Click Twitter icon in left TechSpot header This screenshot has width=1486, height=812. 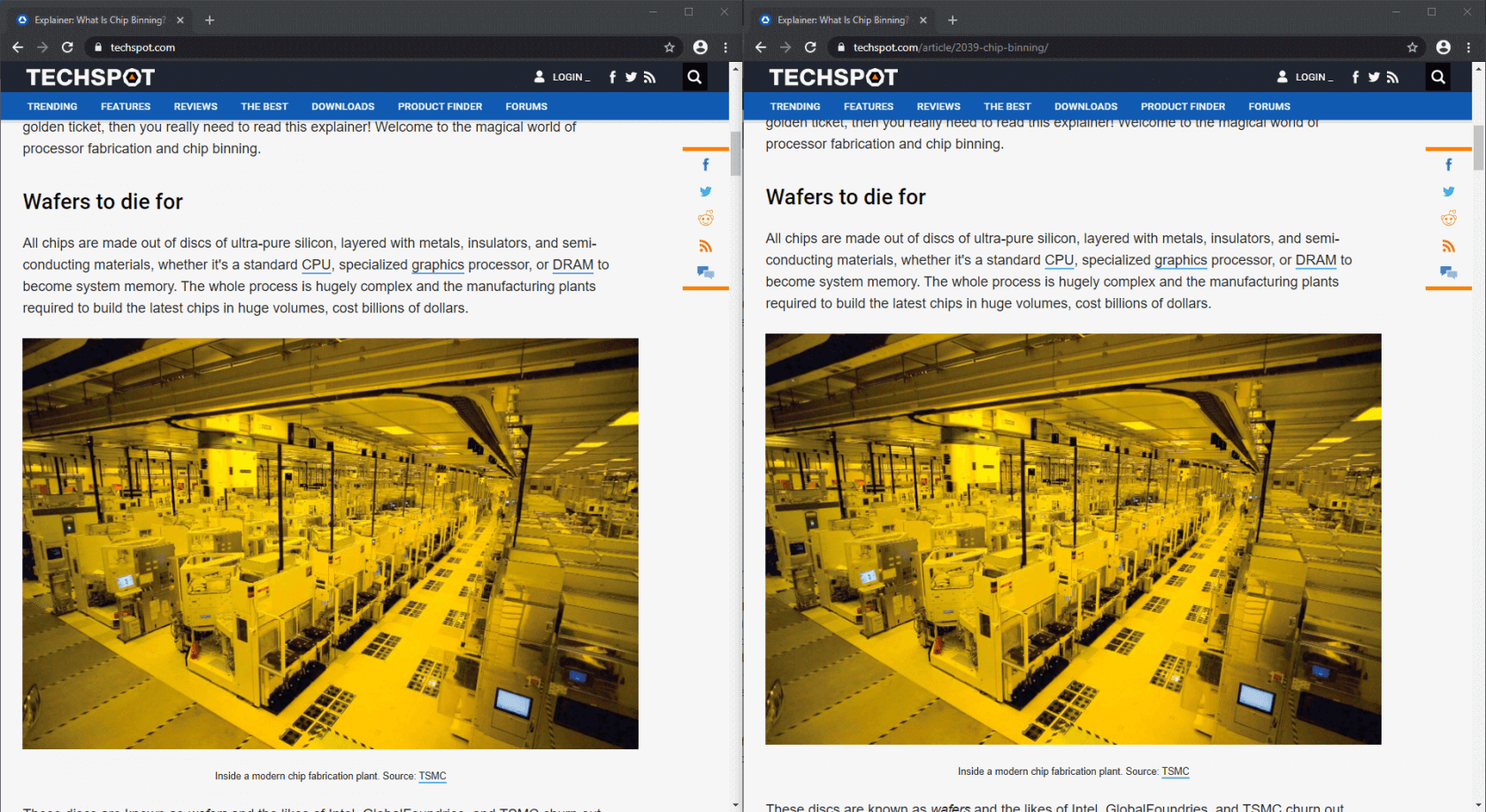click(631, 77)
